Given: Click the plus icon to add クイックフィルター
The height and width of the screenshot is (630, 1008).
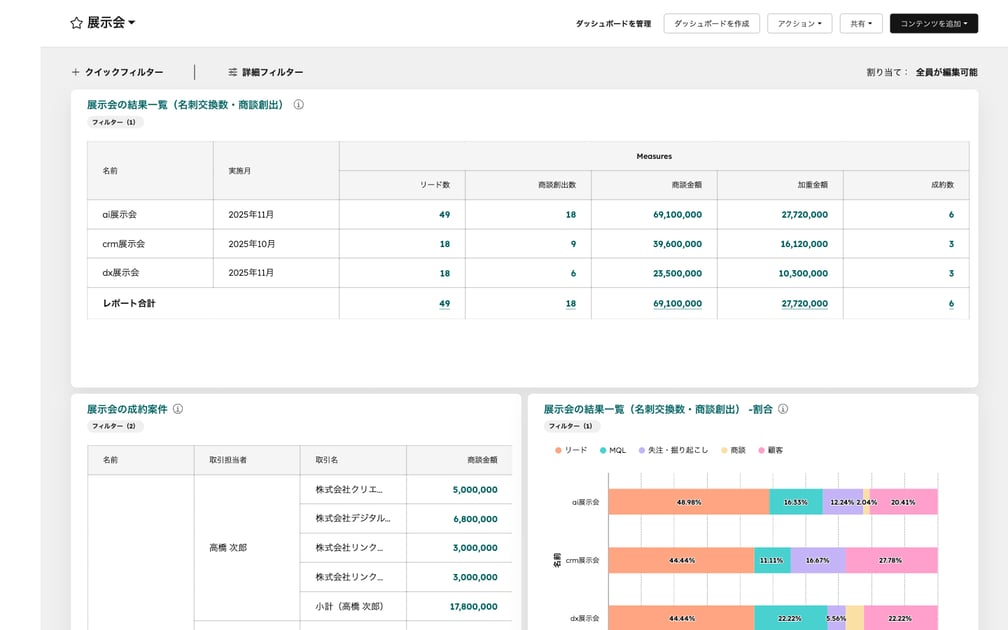Looking at the screenshot, I should (74, 71).
